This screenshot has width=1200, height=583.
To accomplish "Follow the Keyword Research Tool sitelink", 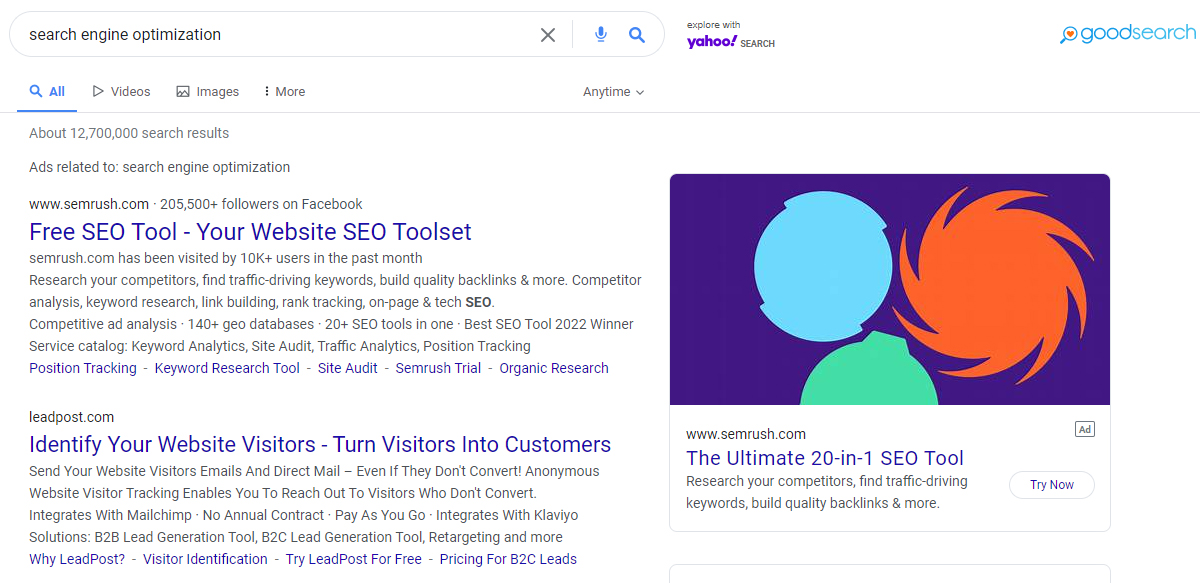I will click(x=227, y=368).
